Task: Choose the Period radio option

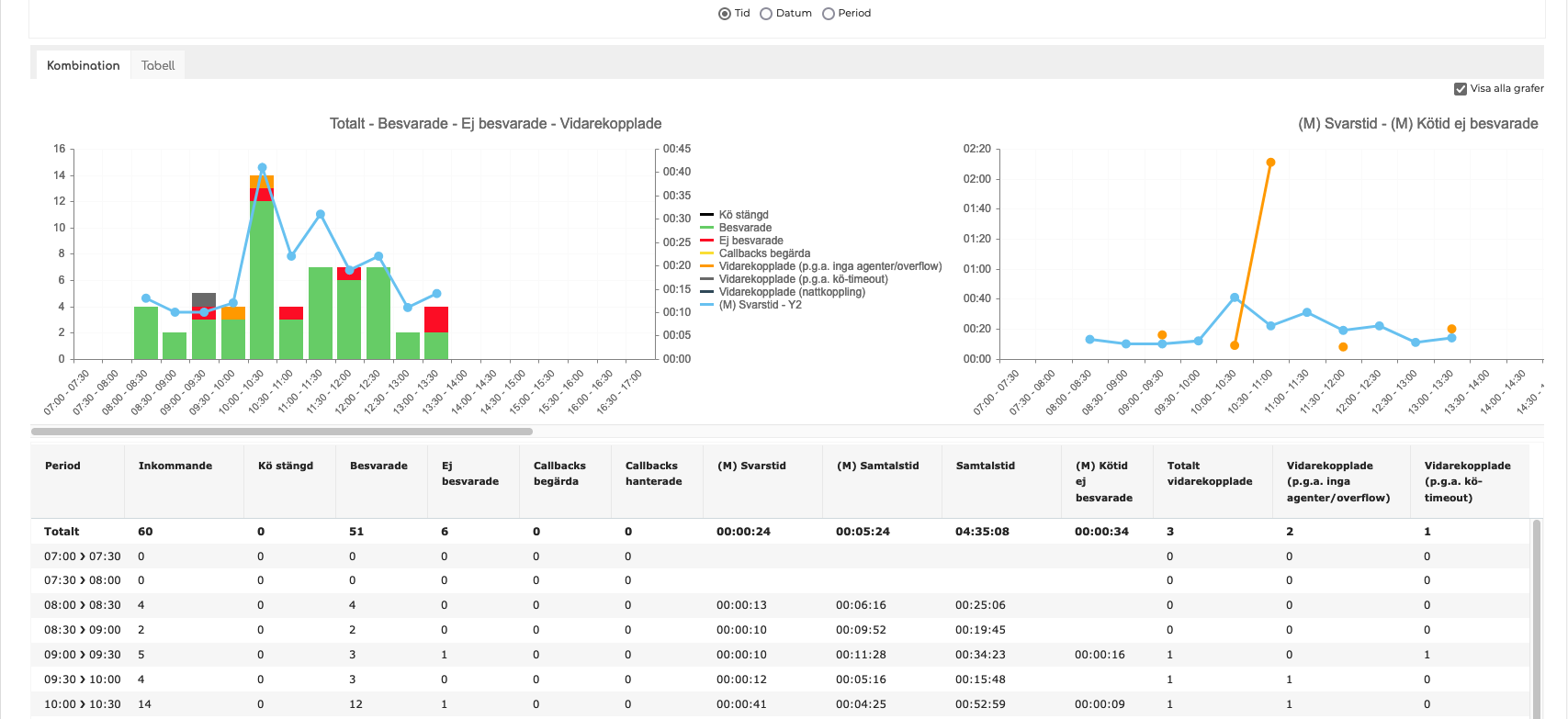Action: coord(829,14)
